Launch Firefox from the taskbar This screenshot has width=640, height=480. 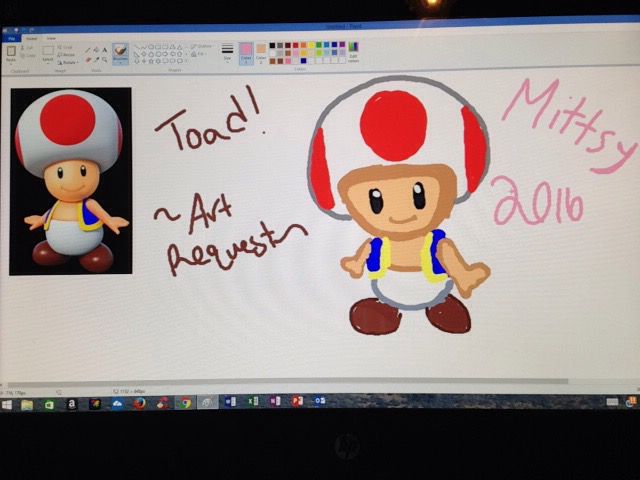click(140, 404)
